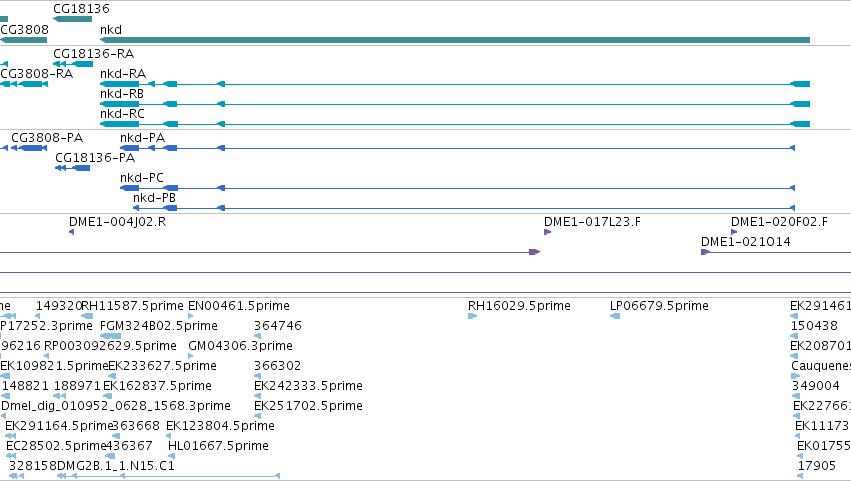Click the long teal nkd gene bar
The width and height of the screenshot is (851, 481).
pos(455,40)
